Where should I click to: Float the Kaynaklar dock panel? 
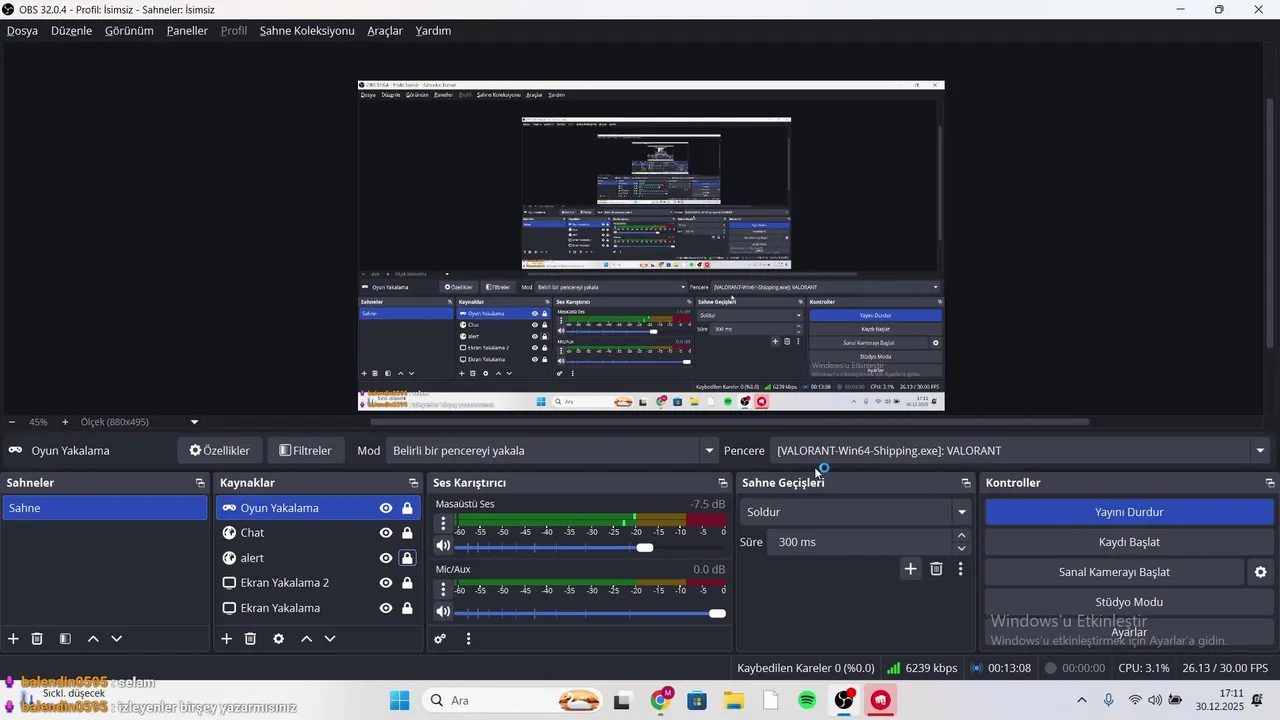(413, 483)
